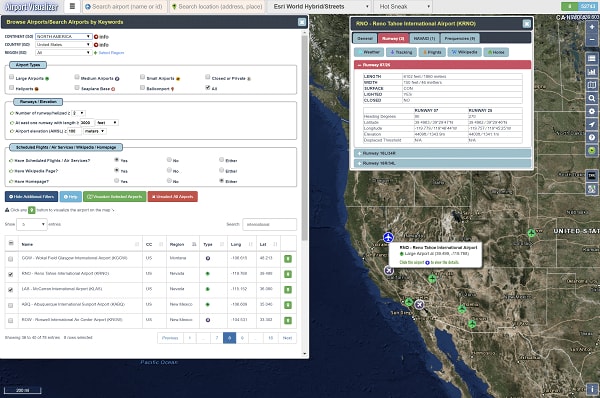Viewport: 600px width, 398px height.
Task: Tick the Large Airports checkbox
Action: tap(11, 77)
